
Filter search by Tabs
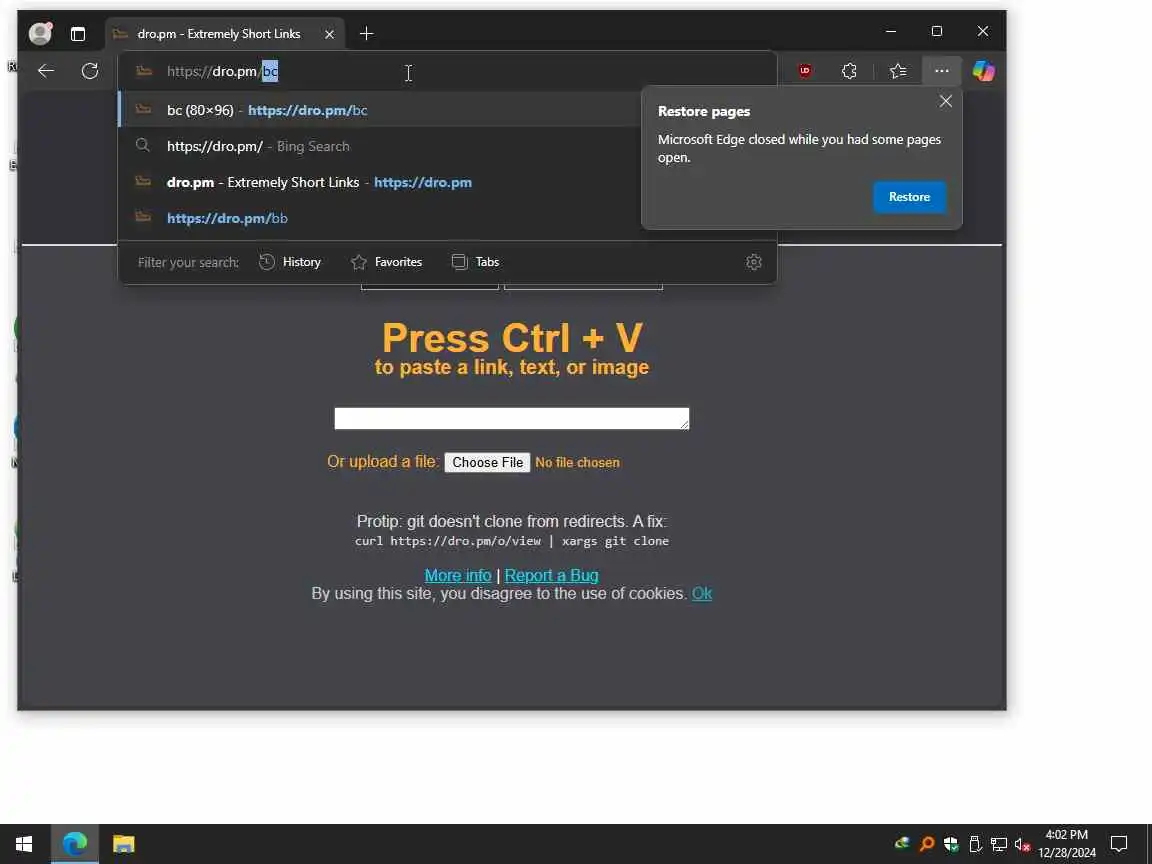tap(475, 262)
